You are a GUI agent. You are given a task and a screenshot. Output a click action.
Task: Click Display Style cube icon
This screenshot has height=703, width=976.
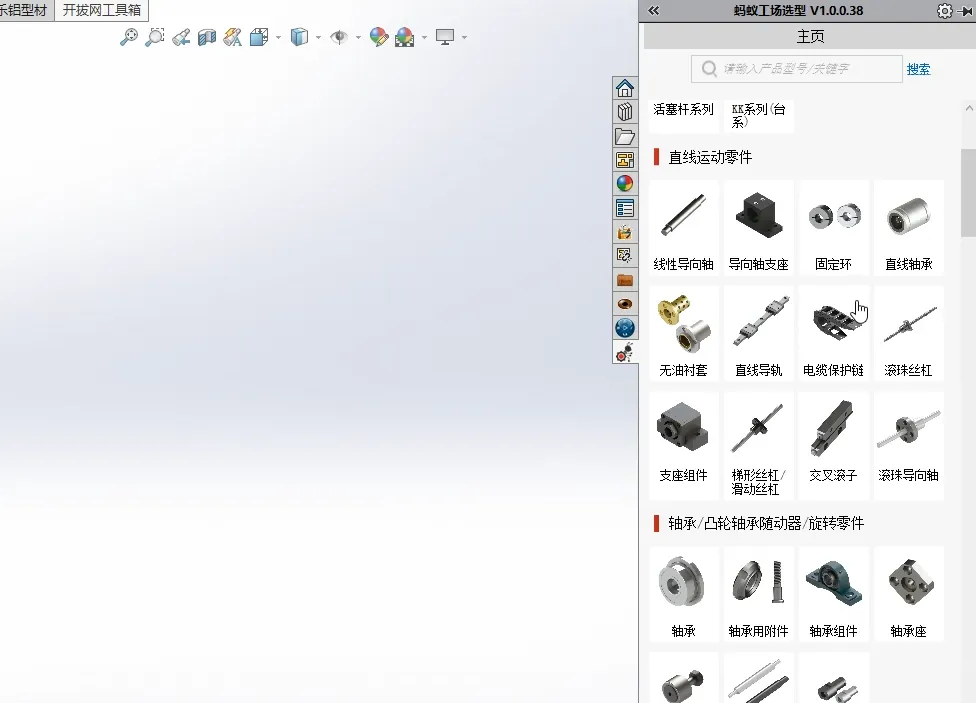(299, 37)
